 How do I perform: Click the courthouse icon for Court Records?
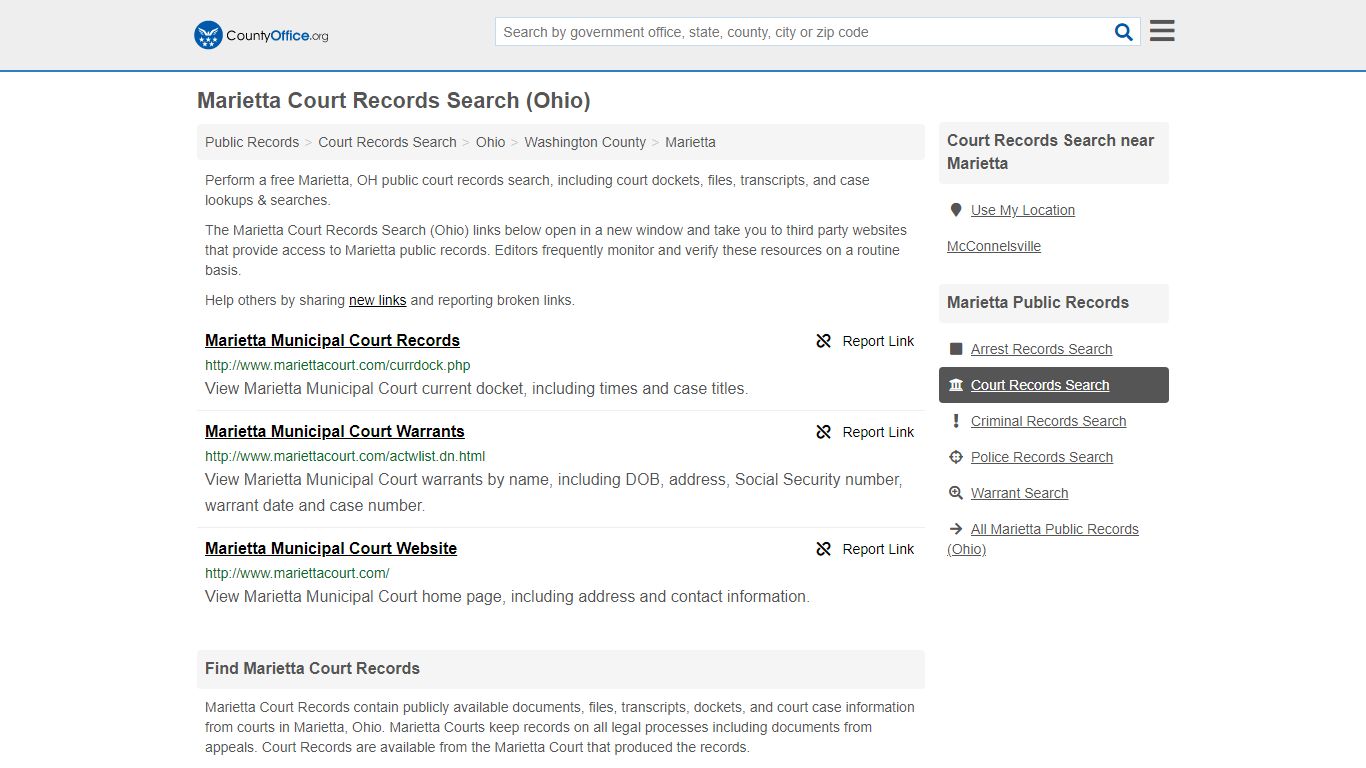956,385
